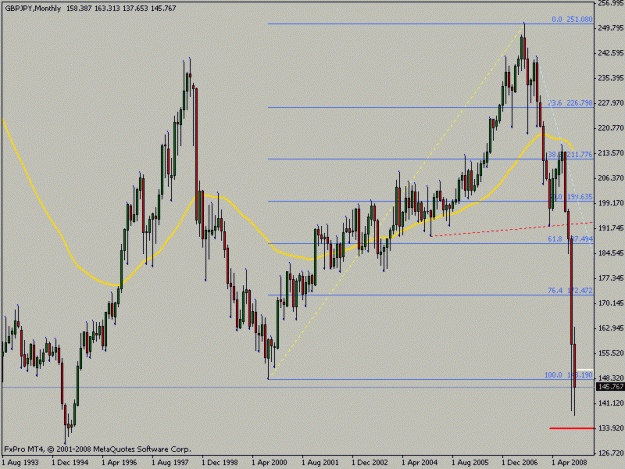
Task: Click the 177.345 price axis value
Action: pyautogui.click(x=610, y=278)
